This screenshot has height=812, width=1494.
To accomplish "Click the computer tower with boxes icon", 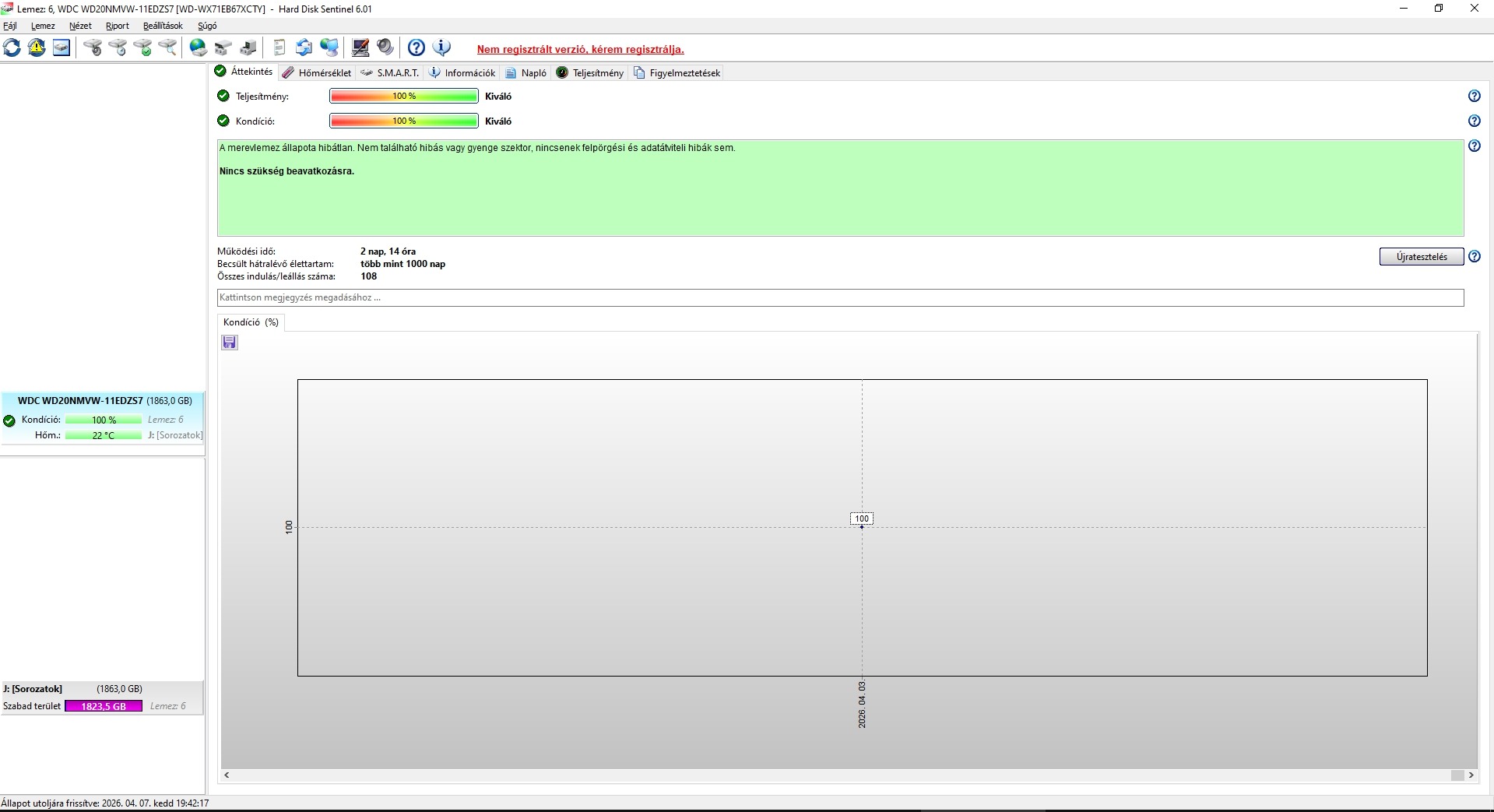I will (248, 48).
